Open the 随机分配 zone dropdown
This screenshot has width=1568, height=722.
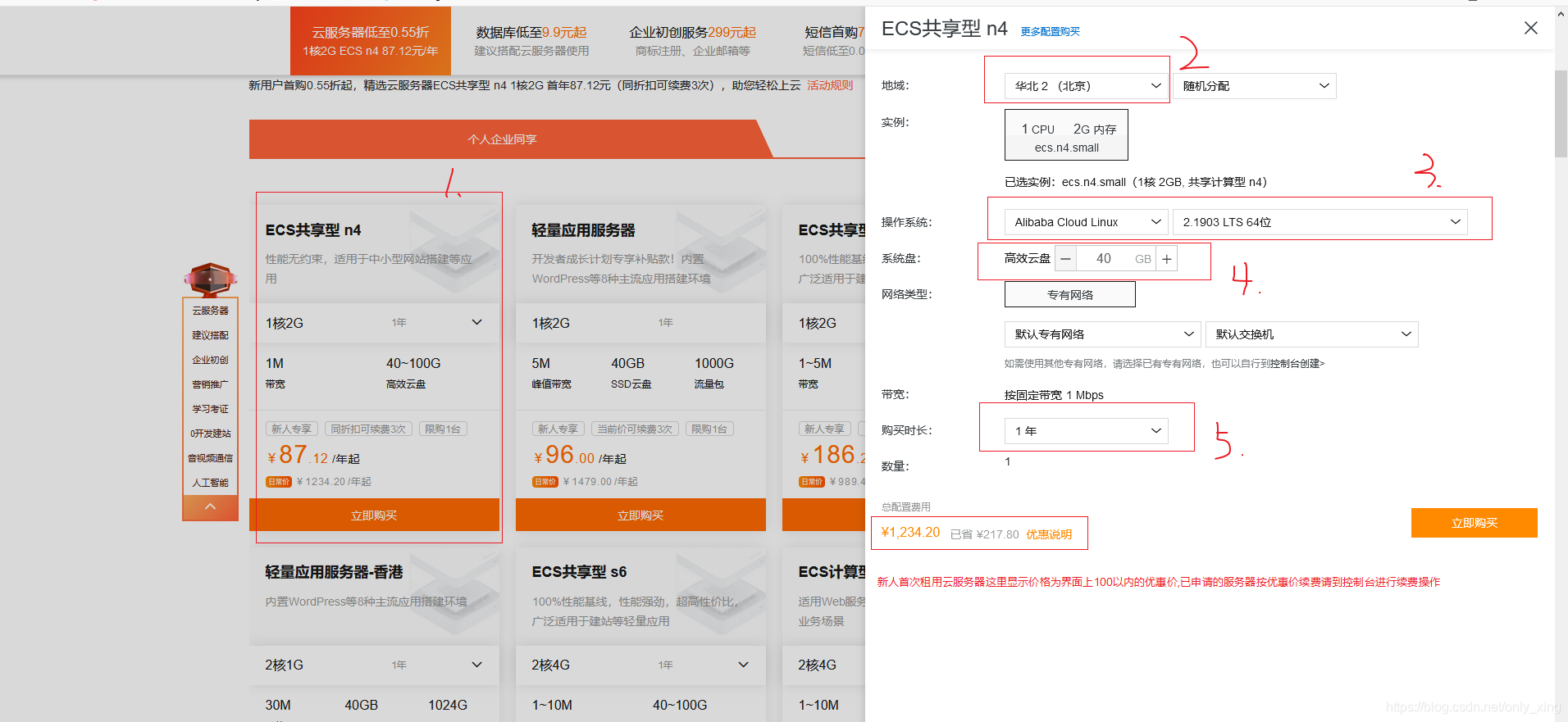pos(1255,86)
